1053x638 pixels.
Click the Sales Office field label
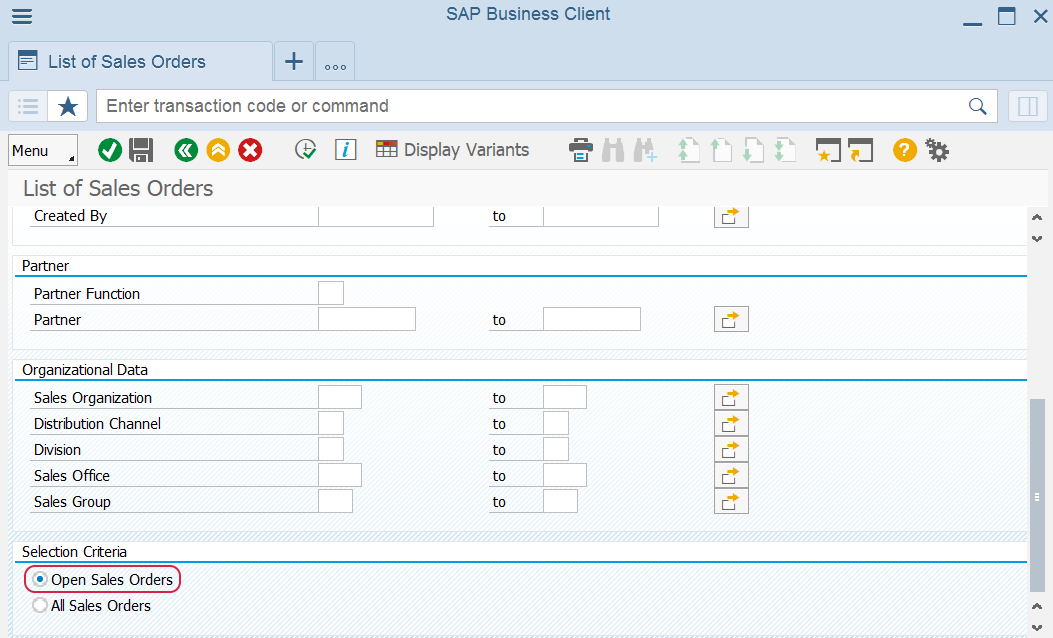pos(72,475)
